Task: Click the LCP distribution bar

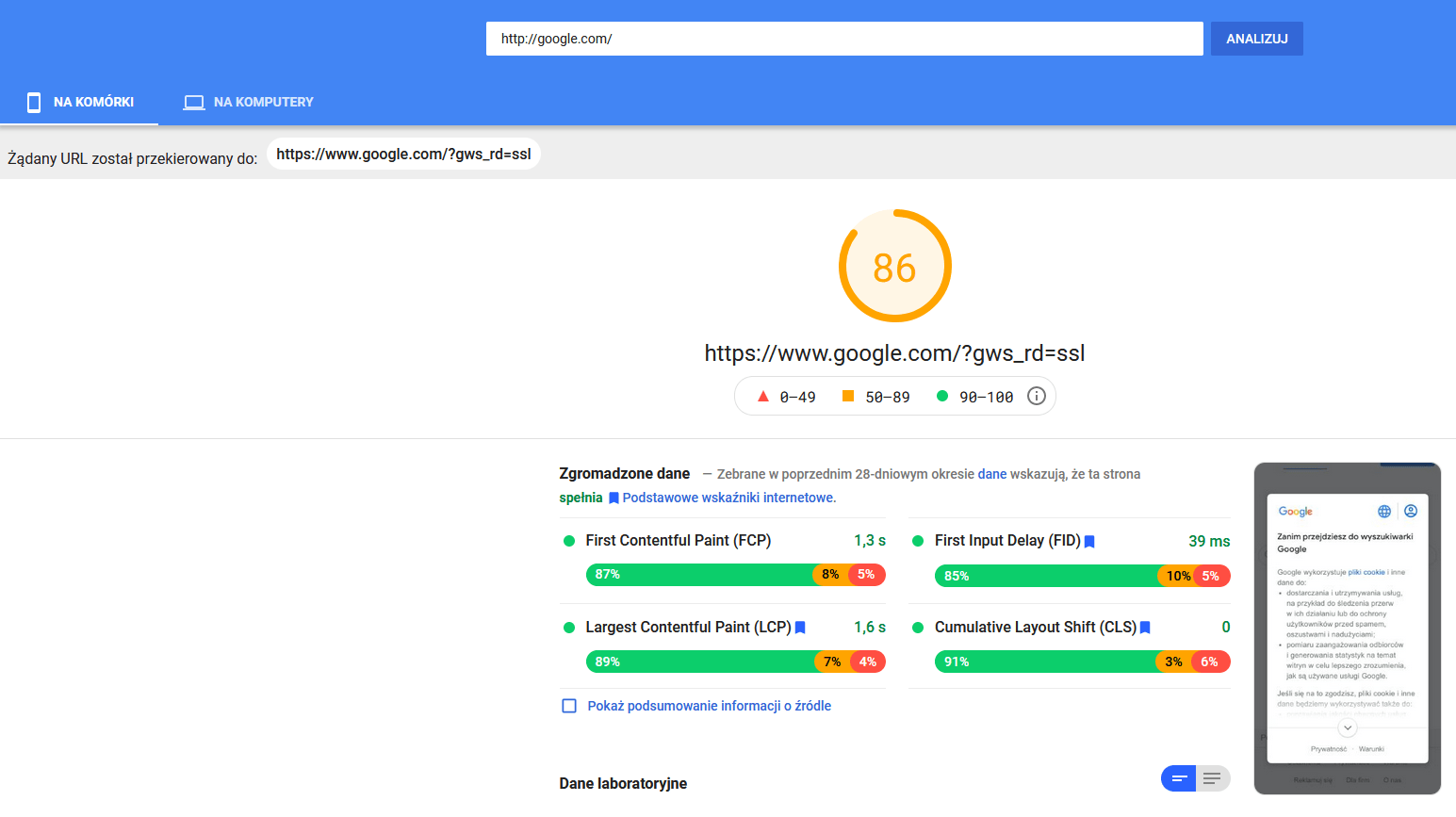Action: click(736, 662)
